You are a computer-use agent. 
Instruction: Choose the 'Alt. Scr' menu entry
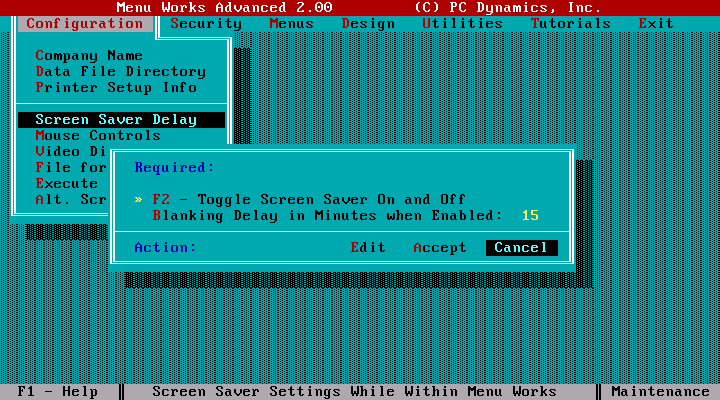pos(71,200)
